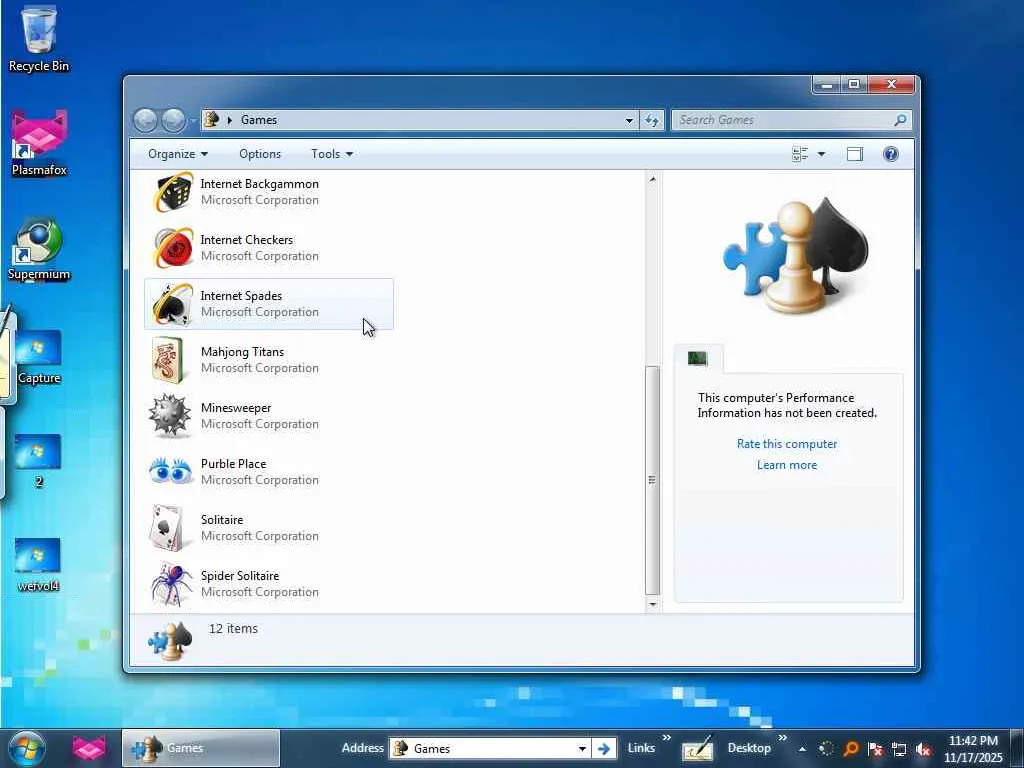
Task: Click Options in the toolbar
Action: point(260,154)
